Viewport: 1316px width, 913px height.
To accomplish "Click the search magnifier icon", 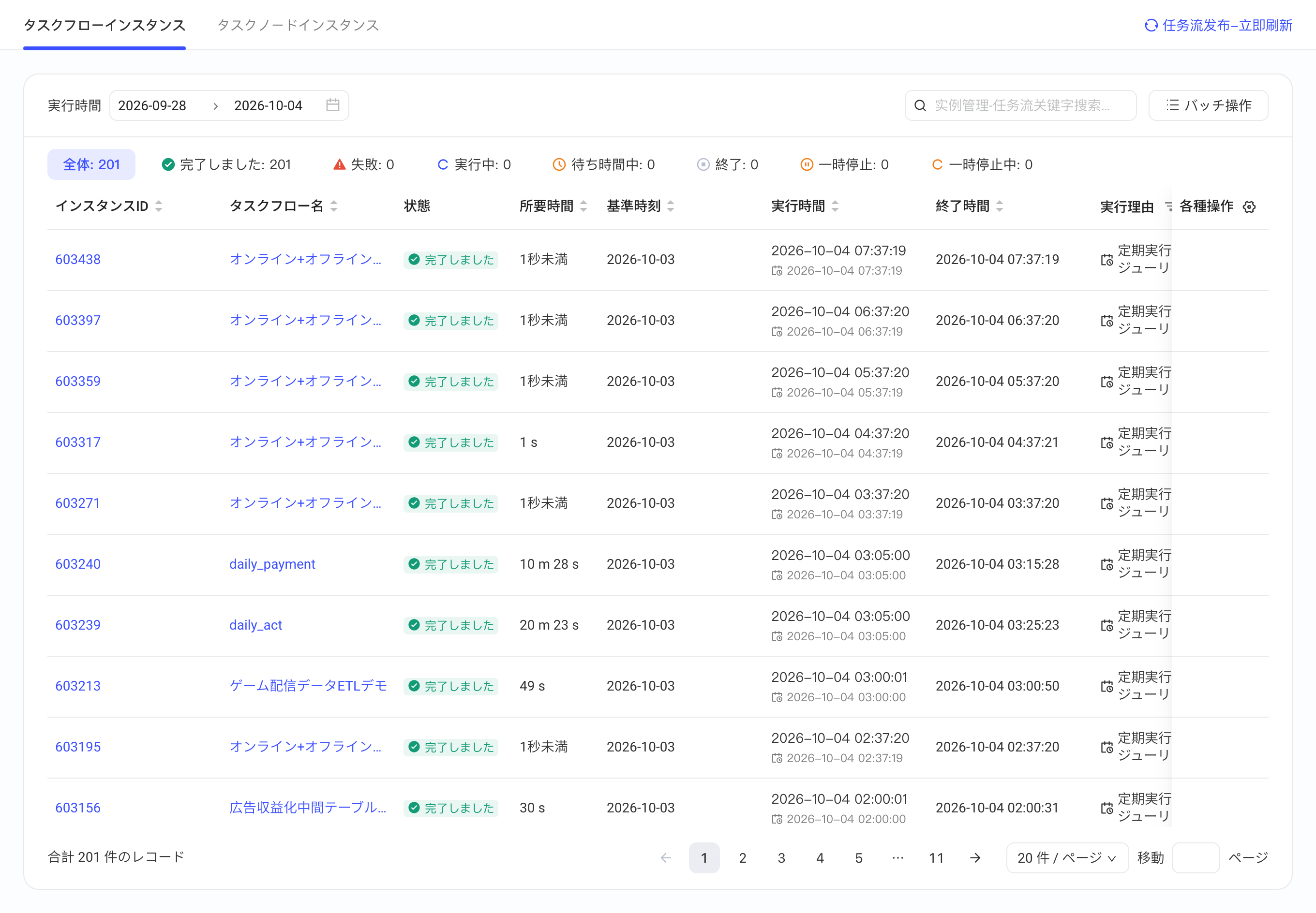I will [x=920, y=105].
